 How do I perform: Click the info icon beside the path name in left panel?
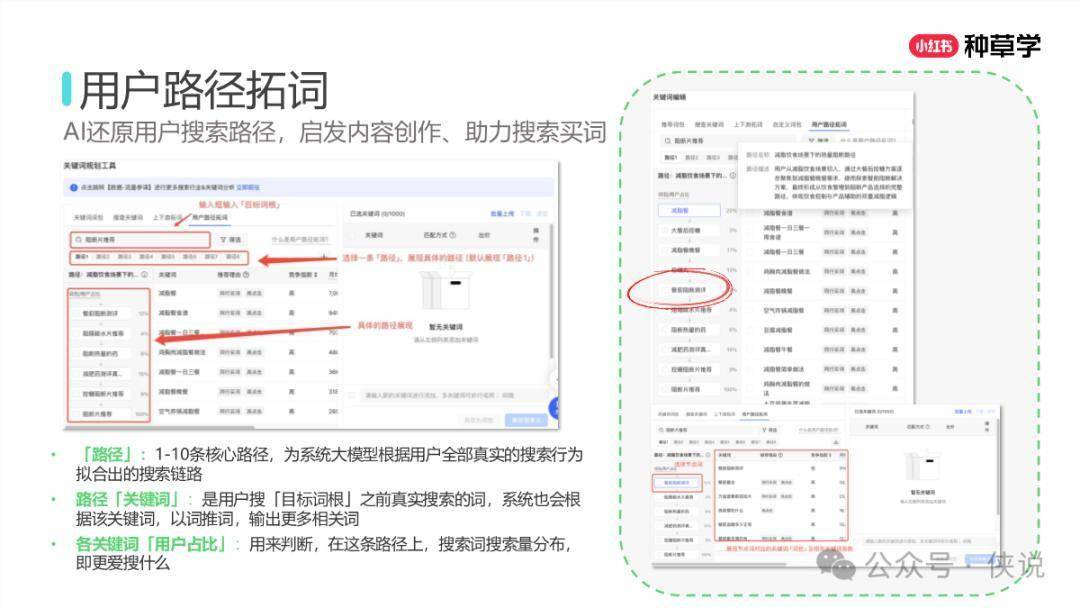(144, 274)
